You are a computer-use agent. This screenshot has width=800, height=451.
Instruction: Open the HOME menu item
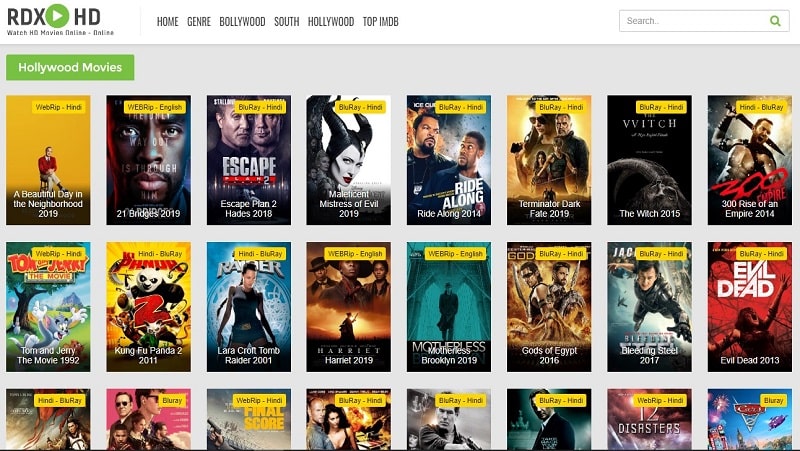(x=167, y=21)
